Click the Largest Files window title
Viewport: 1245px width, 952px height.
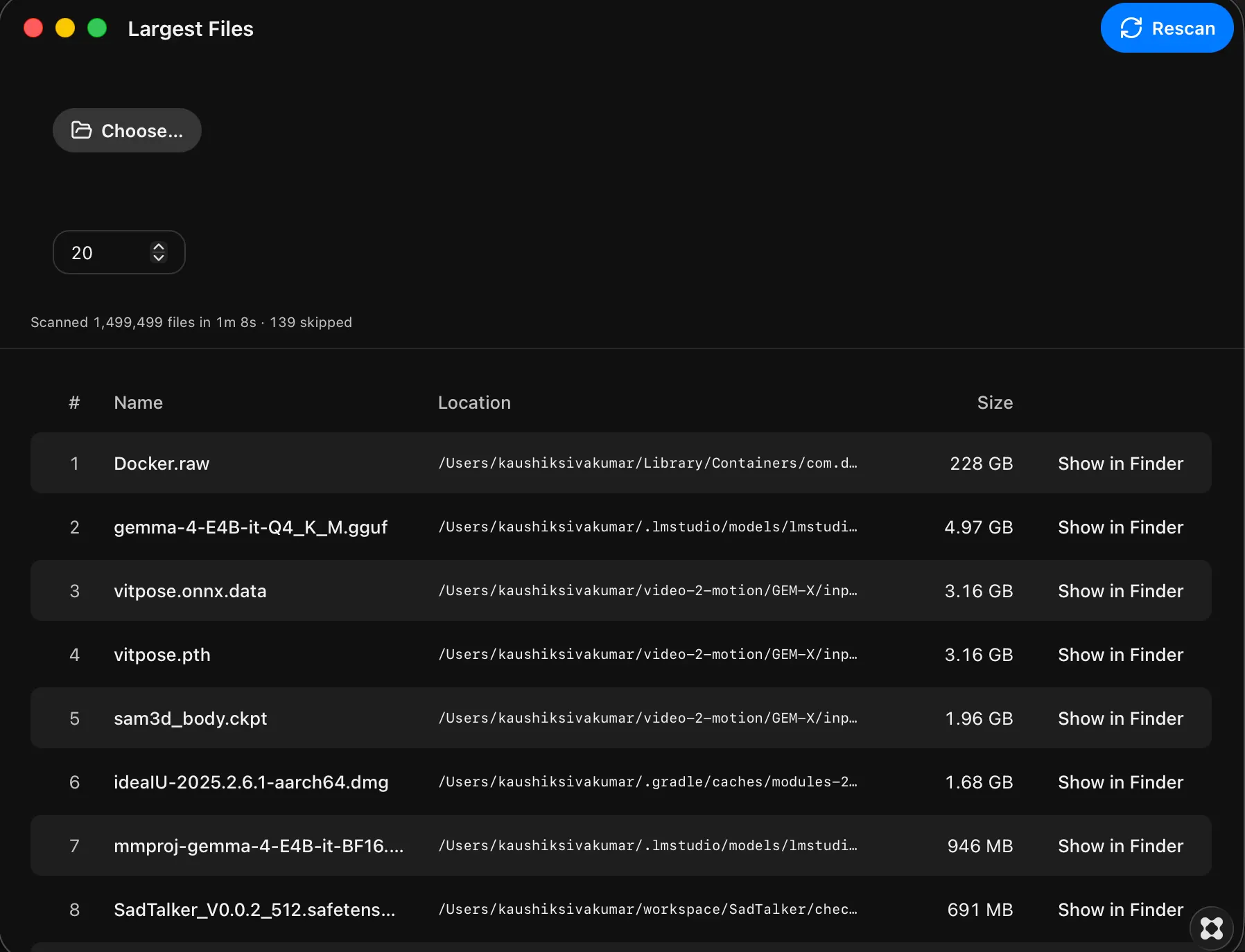[191, 28]
